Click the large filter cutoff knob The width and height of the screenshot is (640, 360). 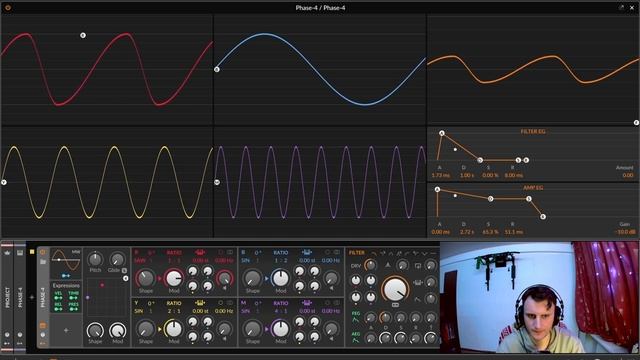pos(395,289)
